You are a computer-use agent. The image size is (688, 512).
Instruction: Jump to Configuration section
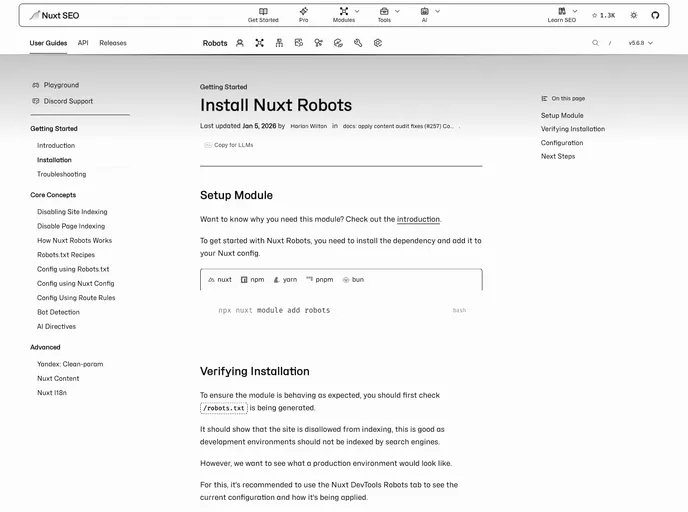pyautogui.click(x=562, y=143)
